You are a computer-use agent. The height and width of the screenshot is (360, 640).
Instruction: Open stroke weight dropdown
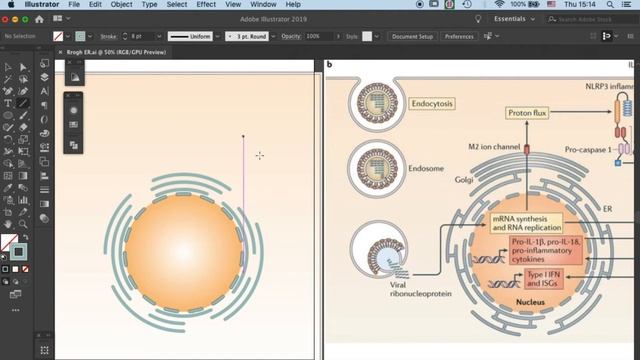pyautogui.click(x=159, y=36)
